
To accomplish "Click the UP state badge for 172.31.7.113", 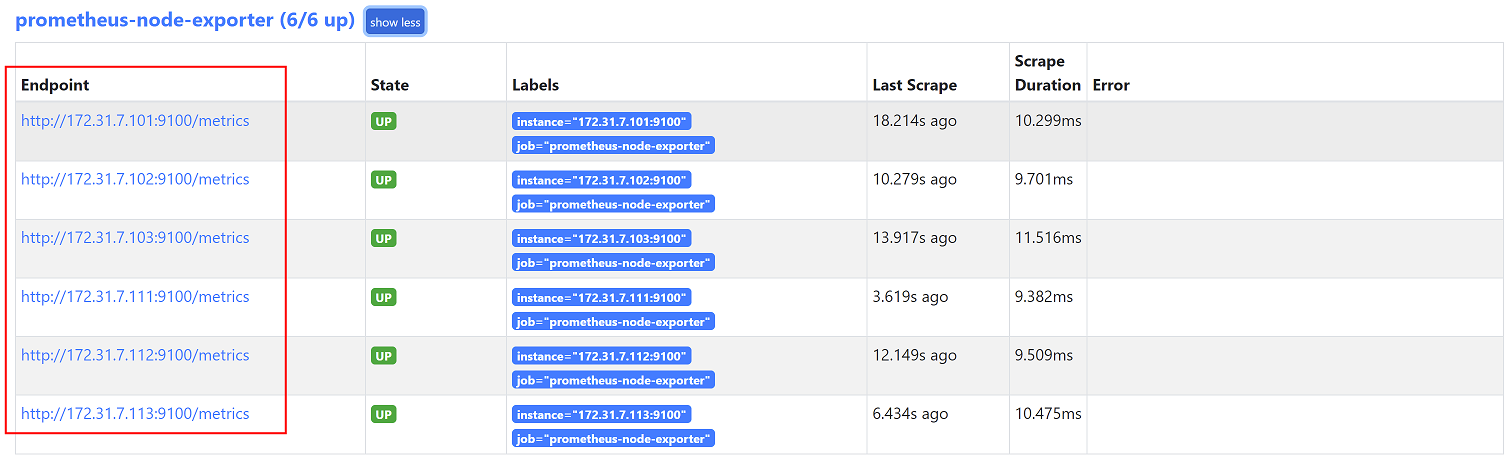I will tap(383, 414).
